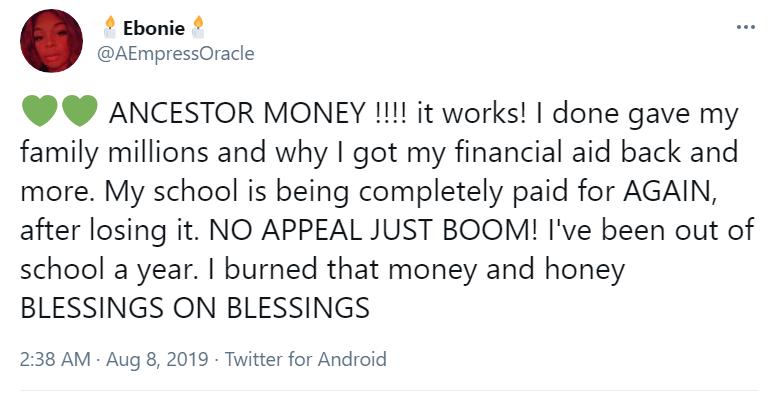Image resolution: width=772 pixels, height=412 pixels.
Task: Open the Twitter for Android source link
Action: (306, 359)
